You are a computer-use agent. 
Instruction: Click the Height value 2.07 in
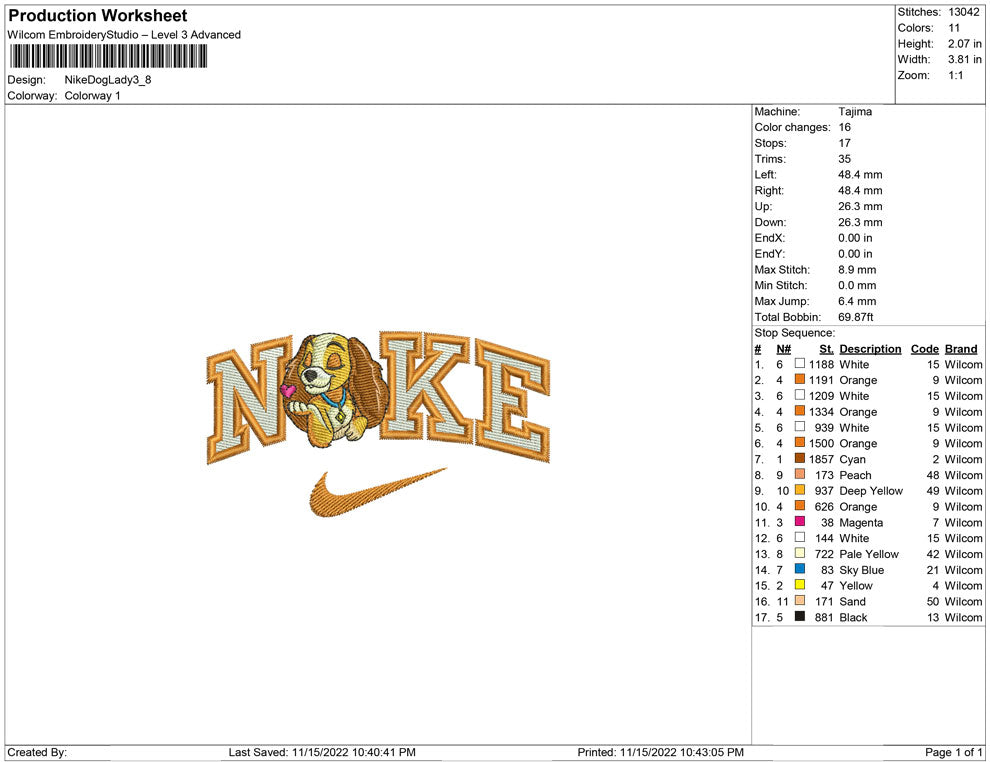[x=965, y=44]
